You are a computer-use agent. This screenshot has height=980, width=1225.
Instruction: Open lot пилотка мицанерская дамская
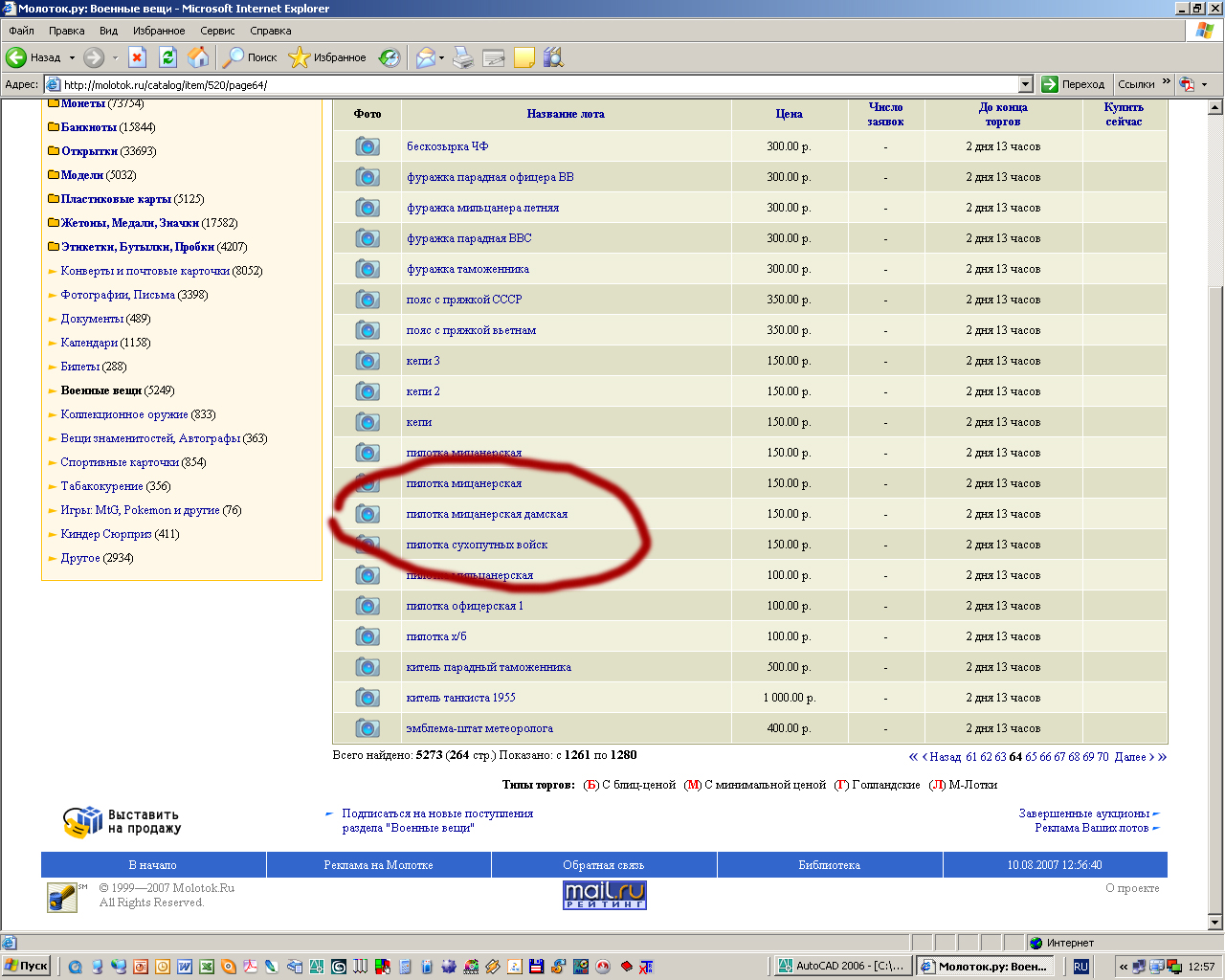click(x=487, y=514)
